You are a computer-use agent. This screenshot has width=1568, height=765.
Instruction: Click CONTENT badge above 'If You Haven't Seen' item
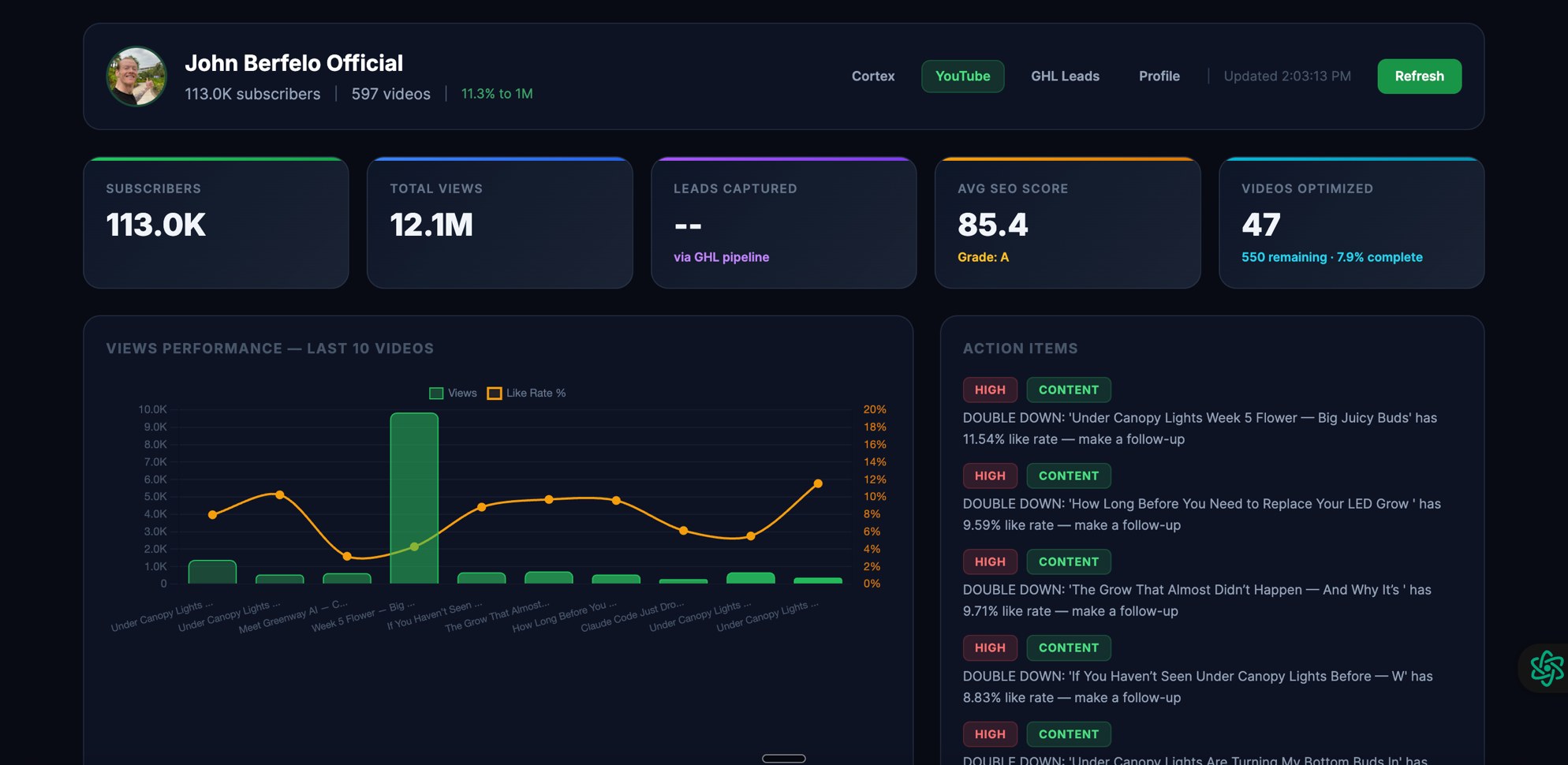click(1068, 647)
